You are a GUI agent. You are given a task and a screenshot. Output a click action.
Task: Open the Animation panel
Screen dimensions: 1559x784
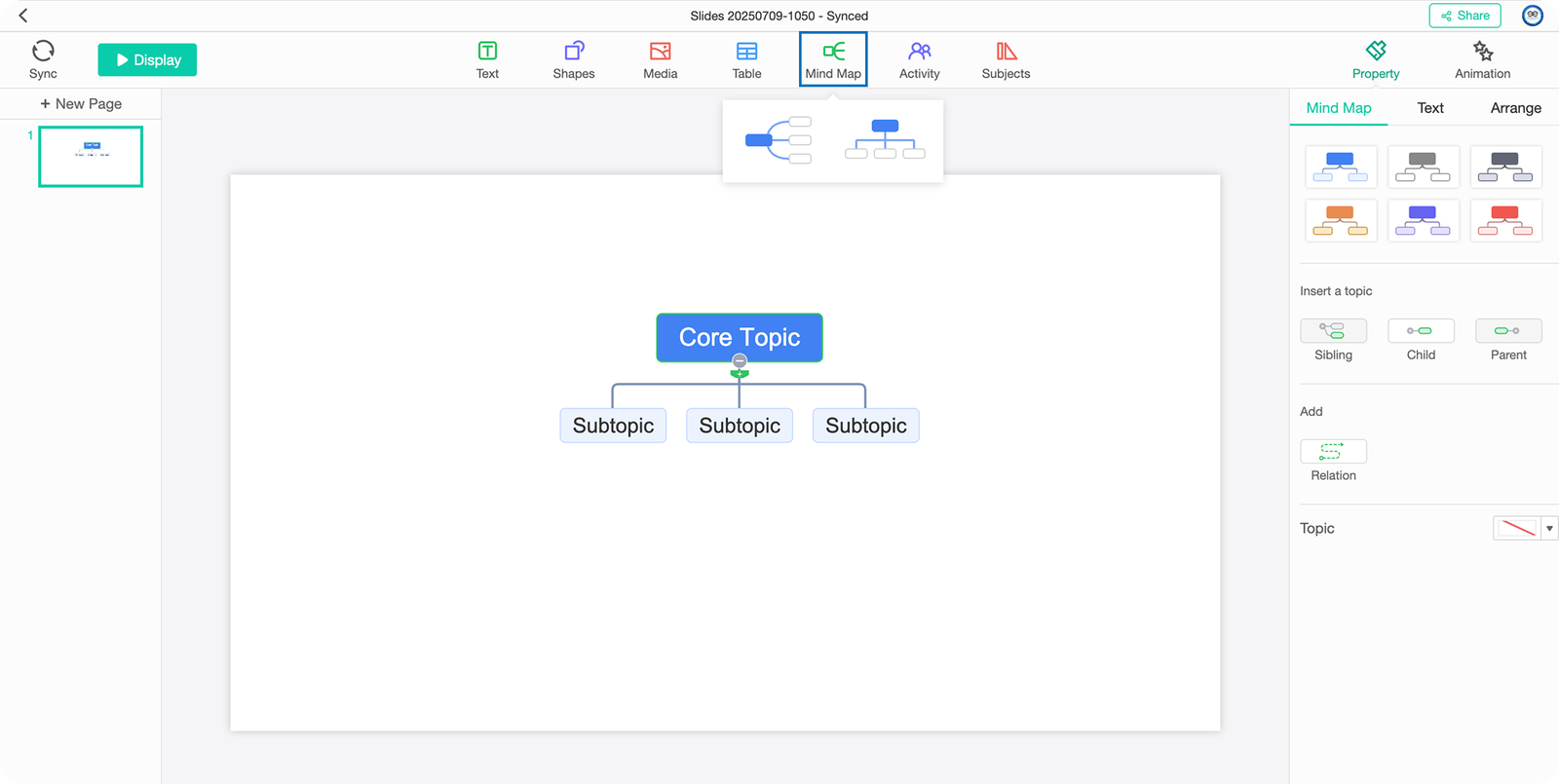coord(1482,59)
